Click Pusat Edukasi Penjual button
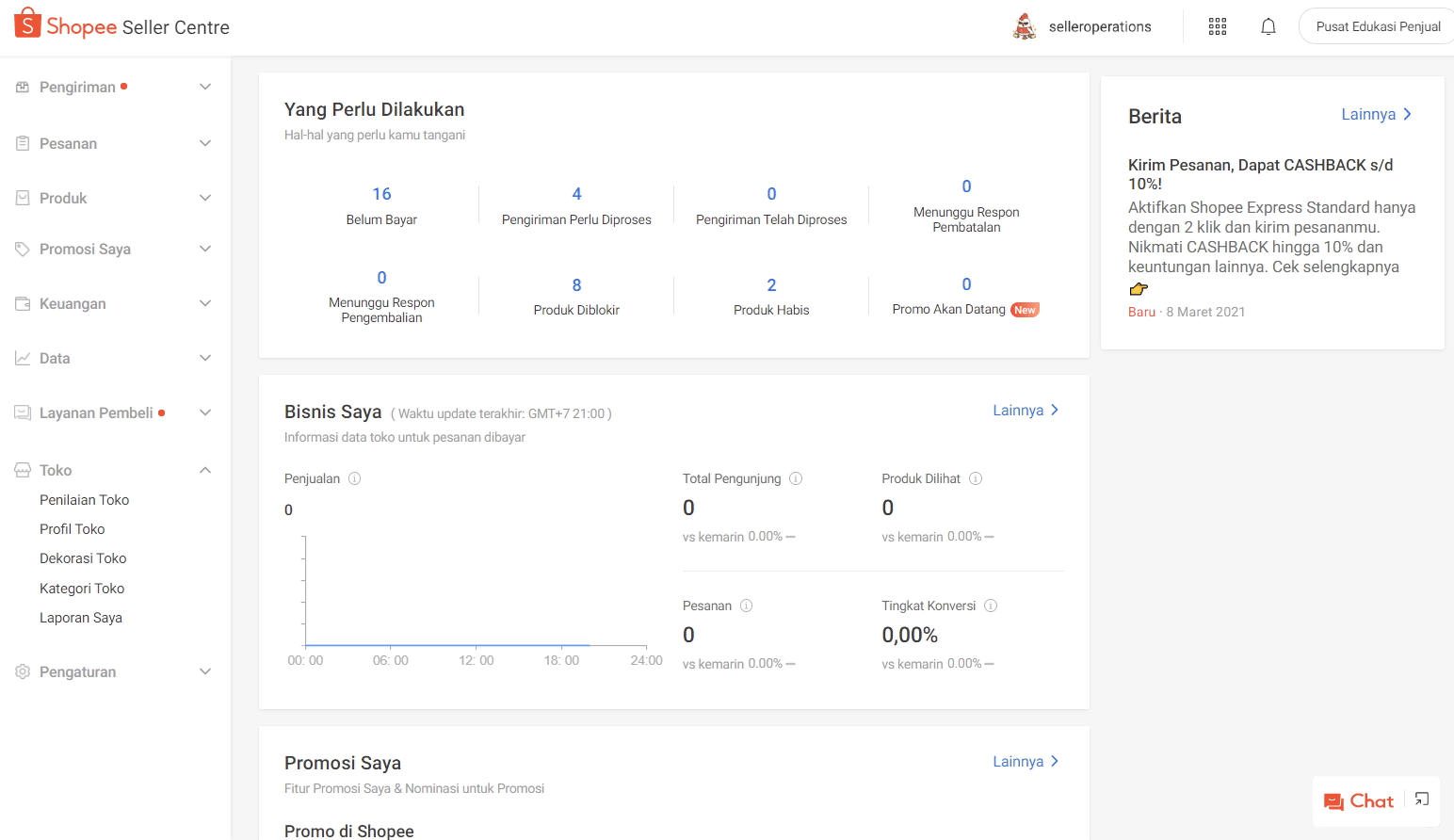Screen dimensions: 1454x840 pyautogui.click(x=1377, y=26)
